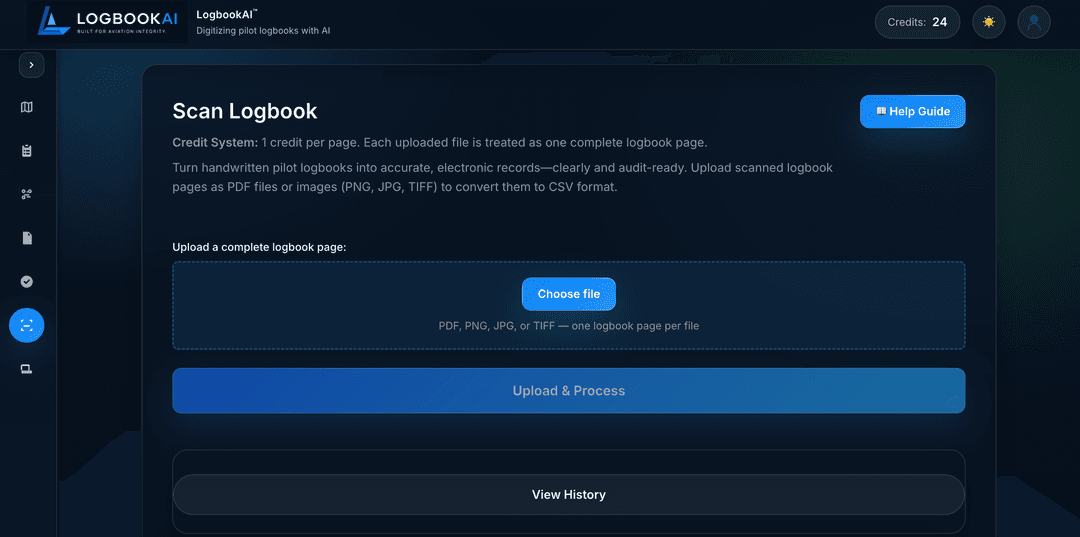Click the checkmark circle icon in sidebar
Screen dimensions: 1080x537
click(x=27, y=282)
